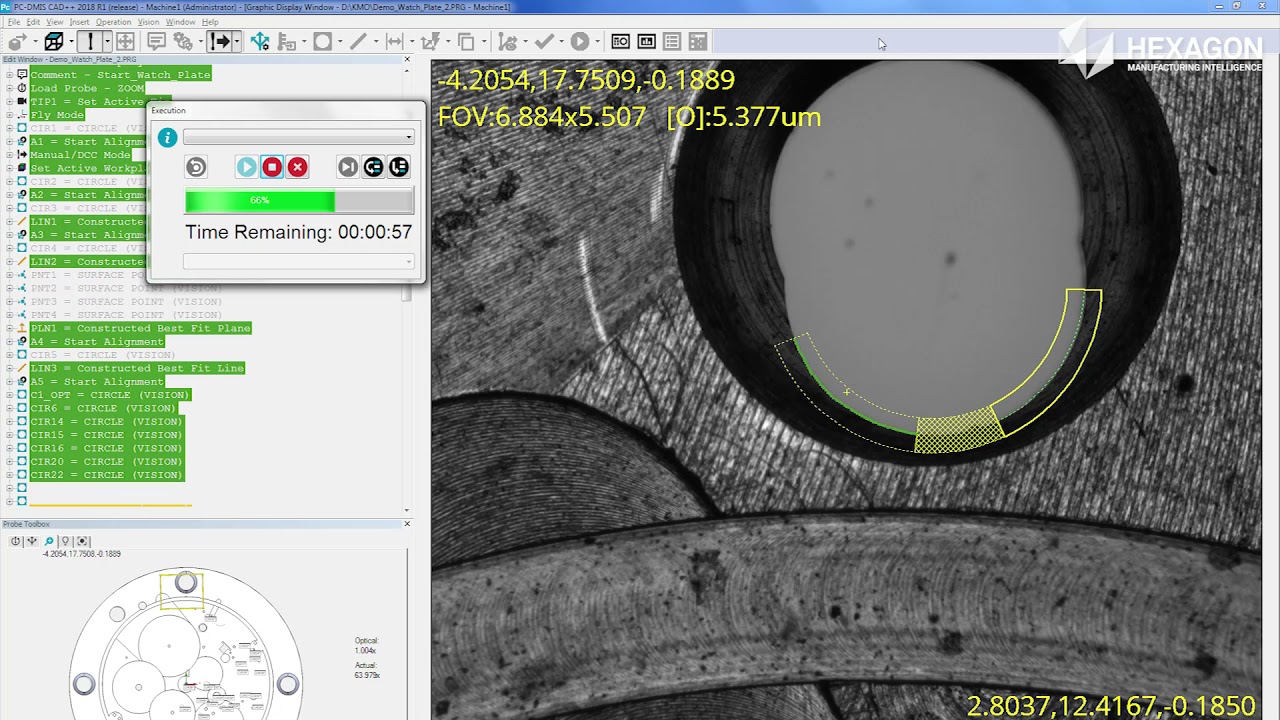Open the Operation menu
Image resolution: width=1280 pixels, height=720 pixels.
coord(113,22)
